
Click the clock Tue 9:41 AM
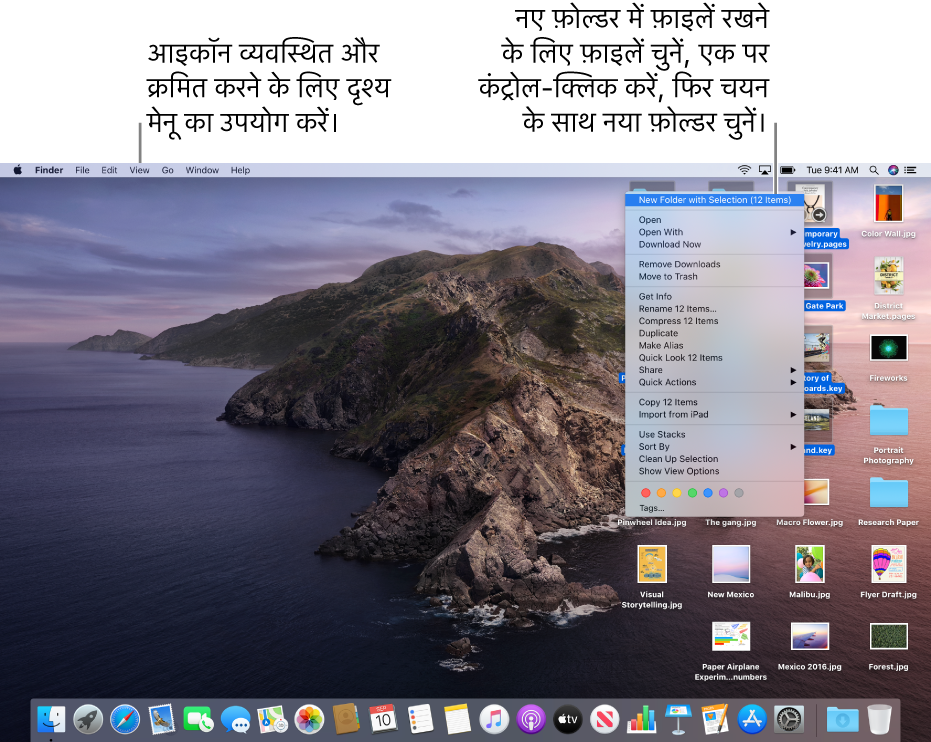(832, 170)
